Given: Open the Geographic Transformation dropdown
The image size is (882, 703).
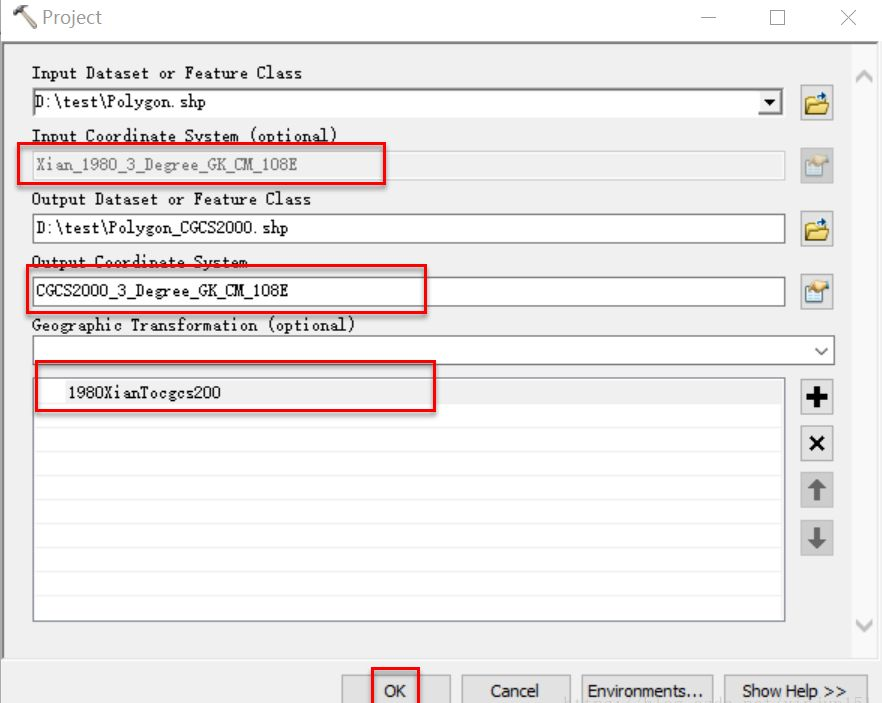Looking at the screenshot, I should click(821, 351).
